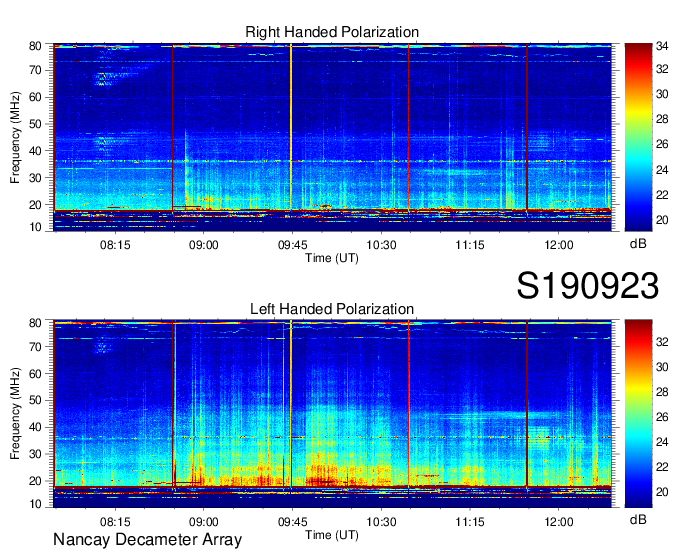
Task: Click the 26 value on the Right Handed color bar
Action: point(661,144)
